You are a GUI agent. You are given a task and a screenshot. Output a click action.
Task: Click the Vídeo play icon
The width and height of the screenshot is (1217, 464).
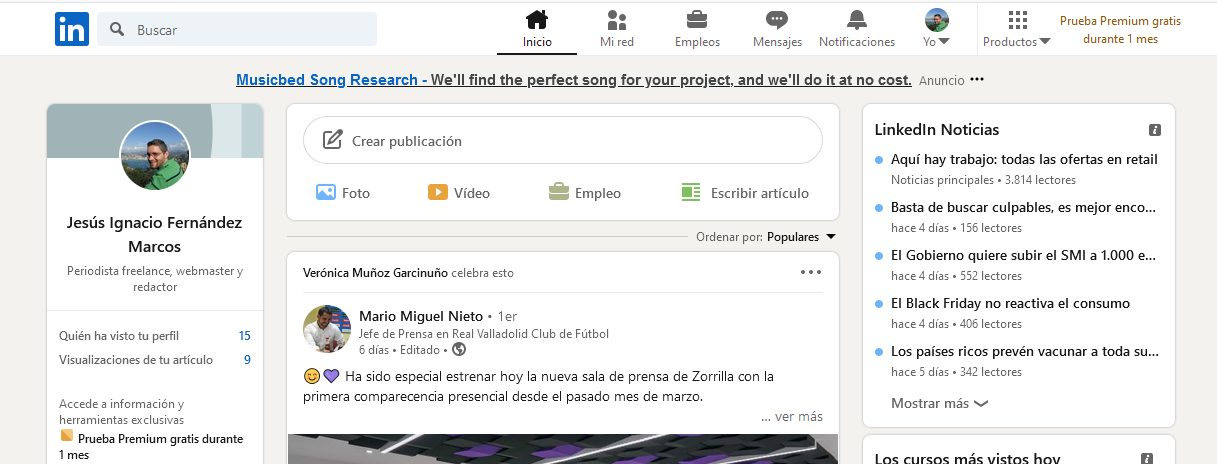pyautogui.click(x=438, y=192)
